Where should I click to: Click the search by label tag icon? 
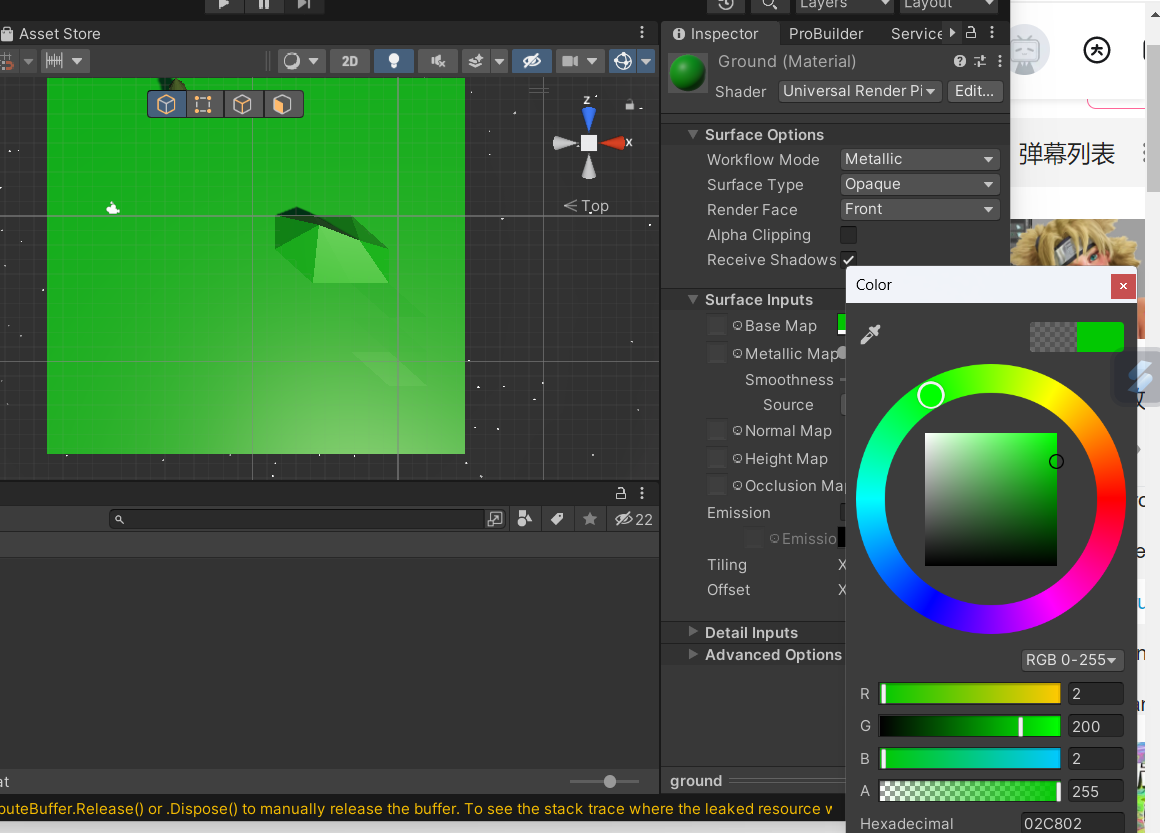point(557,519)
